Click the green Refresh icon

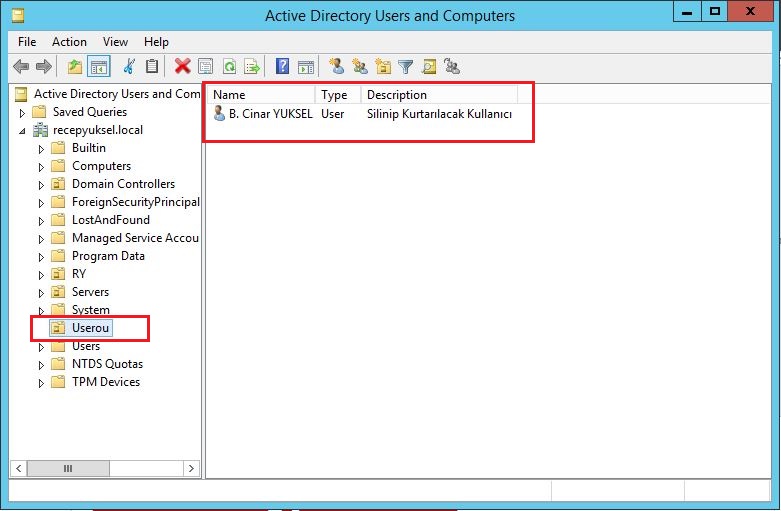coord(229,66)
